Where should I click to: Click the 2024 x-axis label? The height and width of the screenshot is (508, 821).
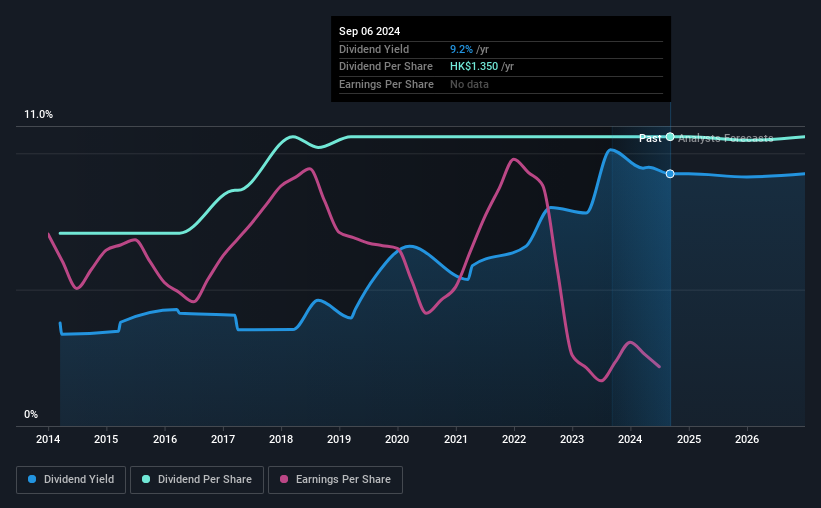[630, 439]
